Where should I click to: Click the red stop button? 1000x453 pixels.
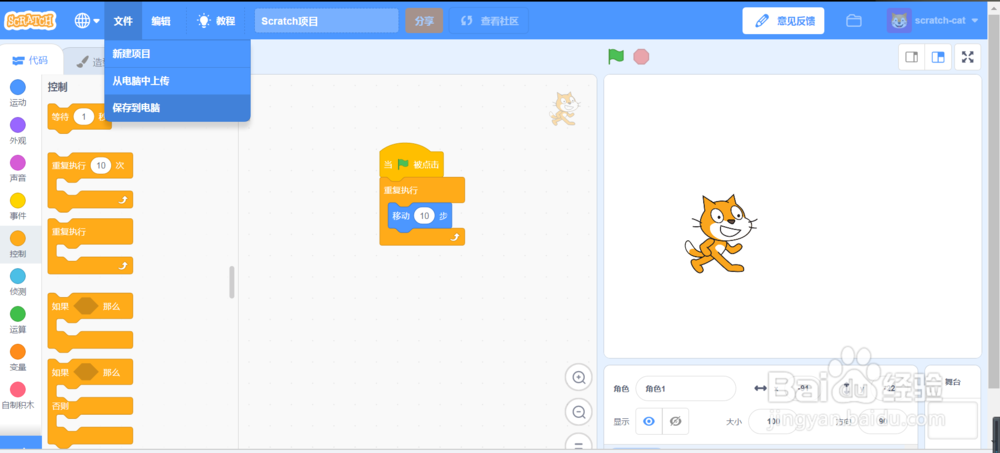point(641,57)
